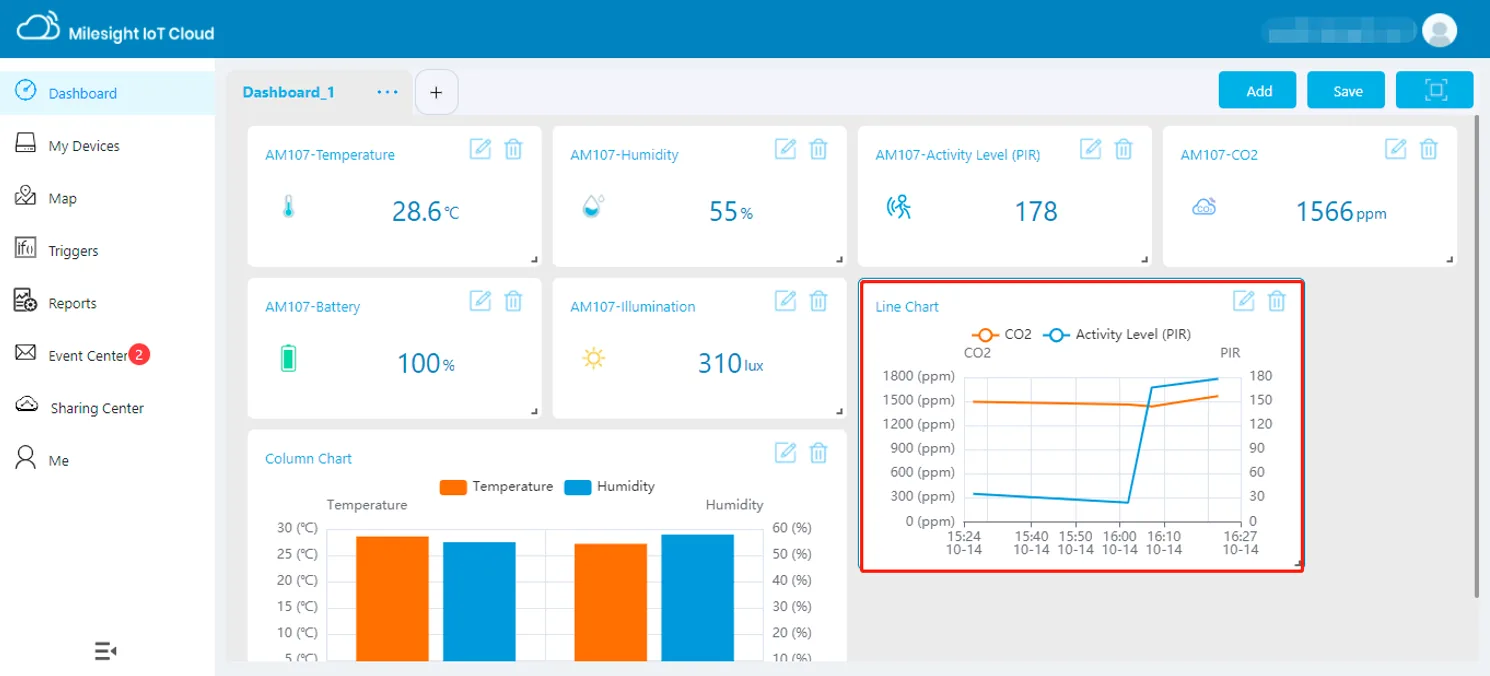
Task: Delete the AM107-Humidity widget
Action: click(818, 149)
